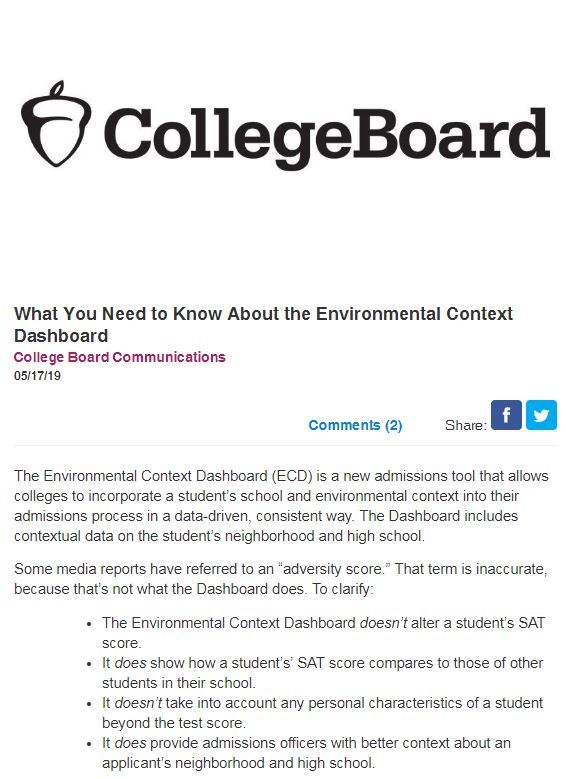Open the Comments (2) link
Image resolution: width=566 pixels, height=779 pixels.
click(x=355, y=425)
